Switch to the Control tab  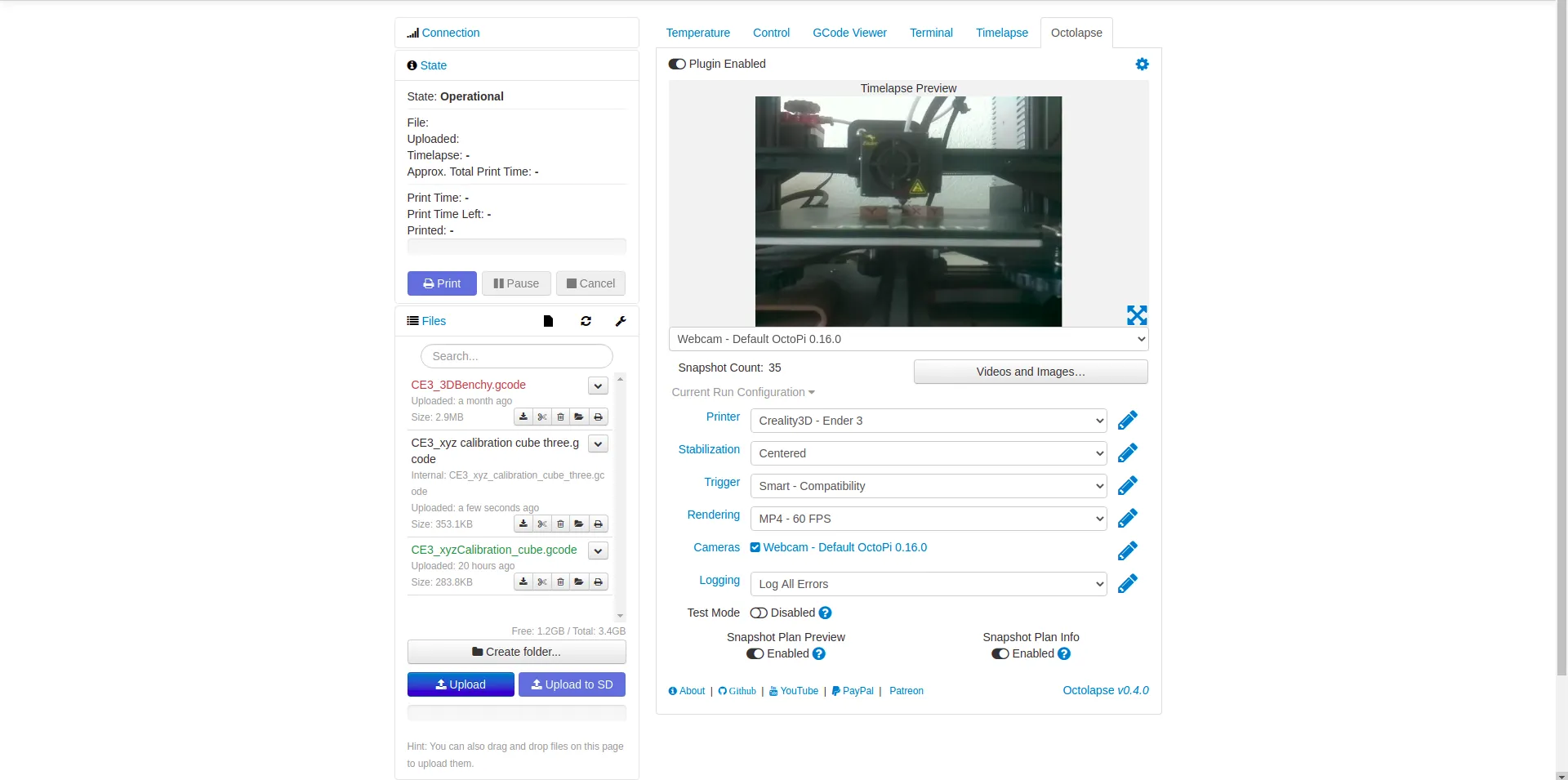(771, 33)
